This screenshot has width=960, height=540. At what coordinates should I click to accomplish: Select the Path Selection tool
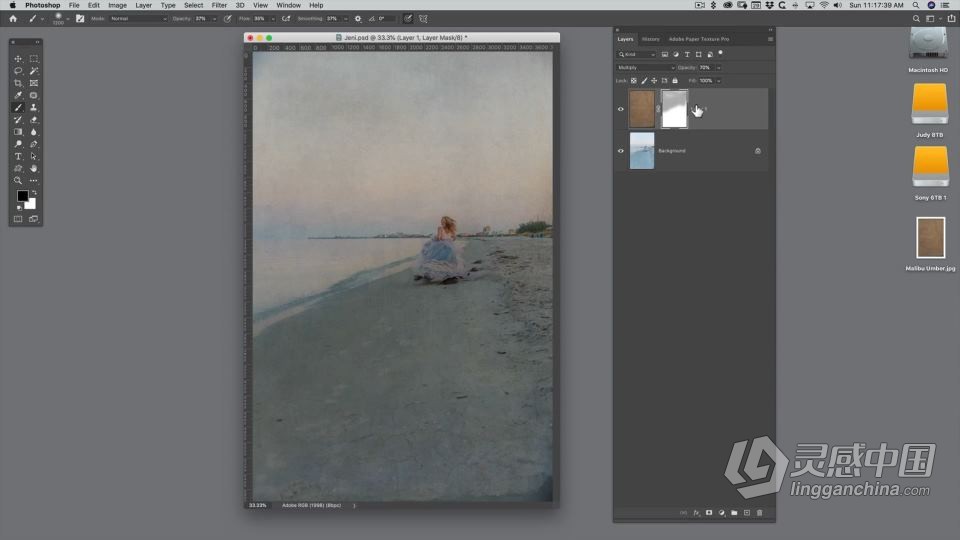(34, 156)
